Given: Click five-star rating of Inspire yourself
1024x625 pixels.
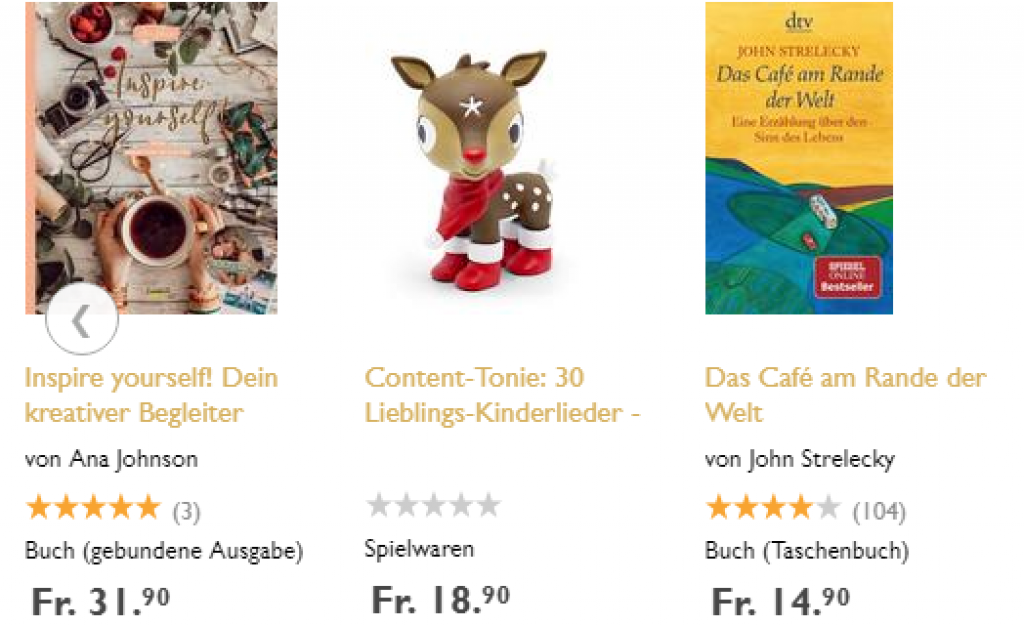Looking at the screenshot, I should [x=93, y=507].
